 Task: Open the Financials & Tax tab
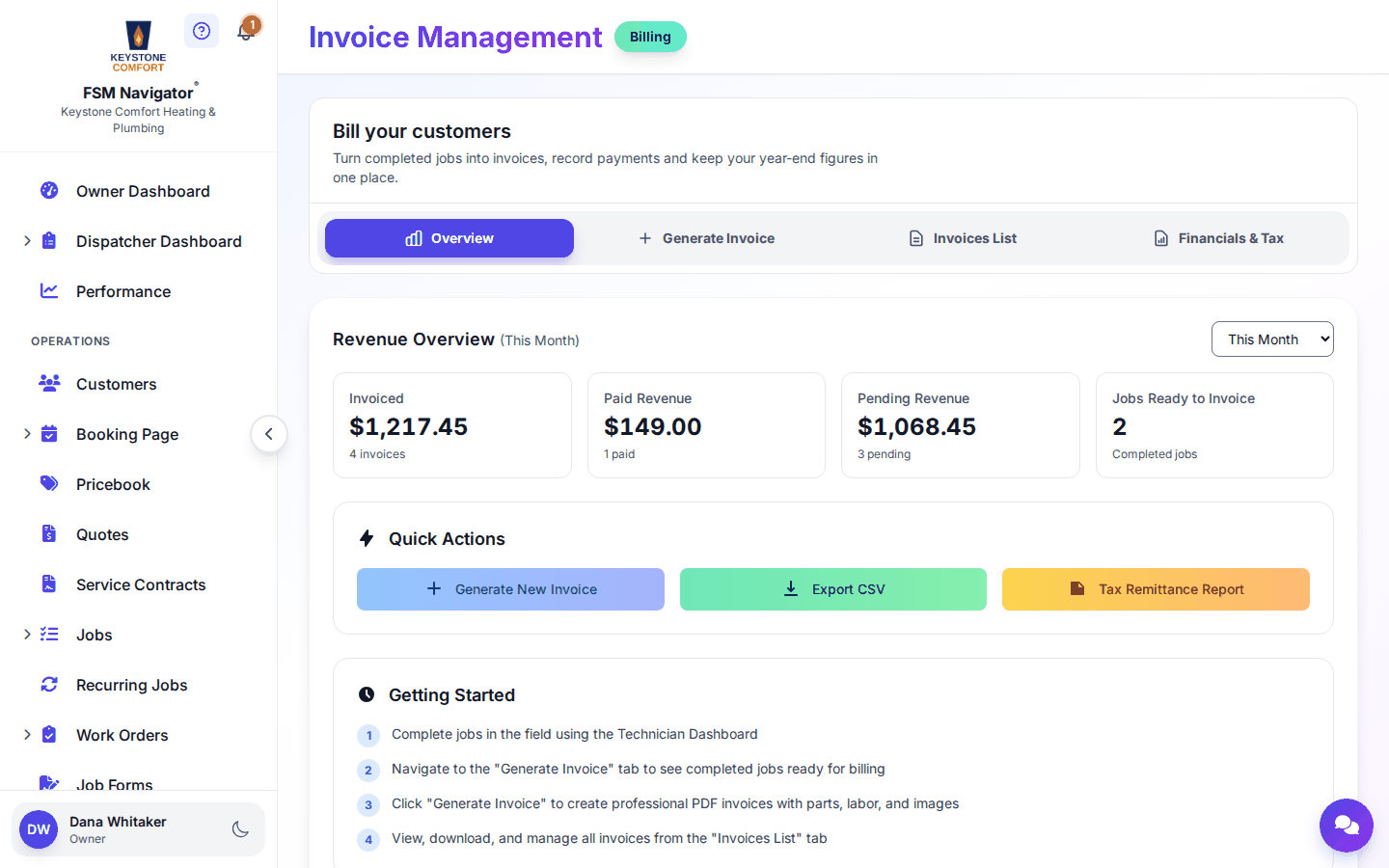(1219, 238)
